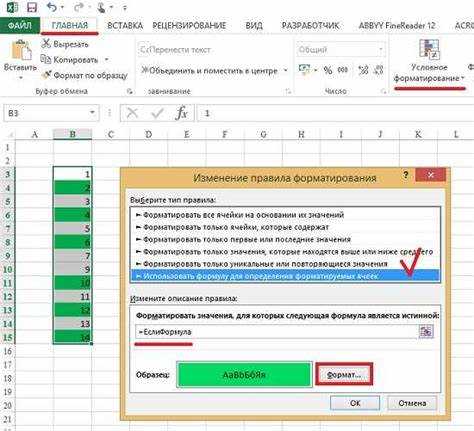Click range selector icon in formula field
474x431 pixels.
(x=426, y=332)
